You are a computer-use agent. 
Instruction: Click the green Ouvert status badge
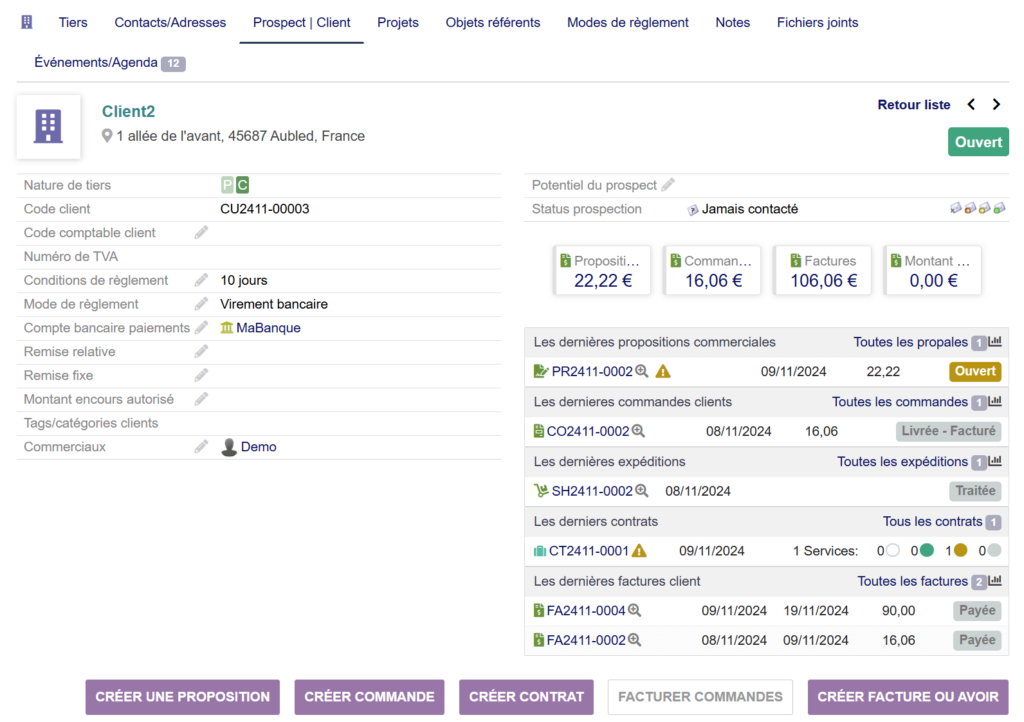(978, 142)
